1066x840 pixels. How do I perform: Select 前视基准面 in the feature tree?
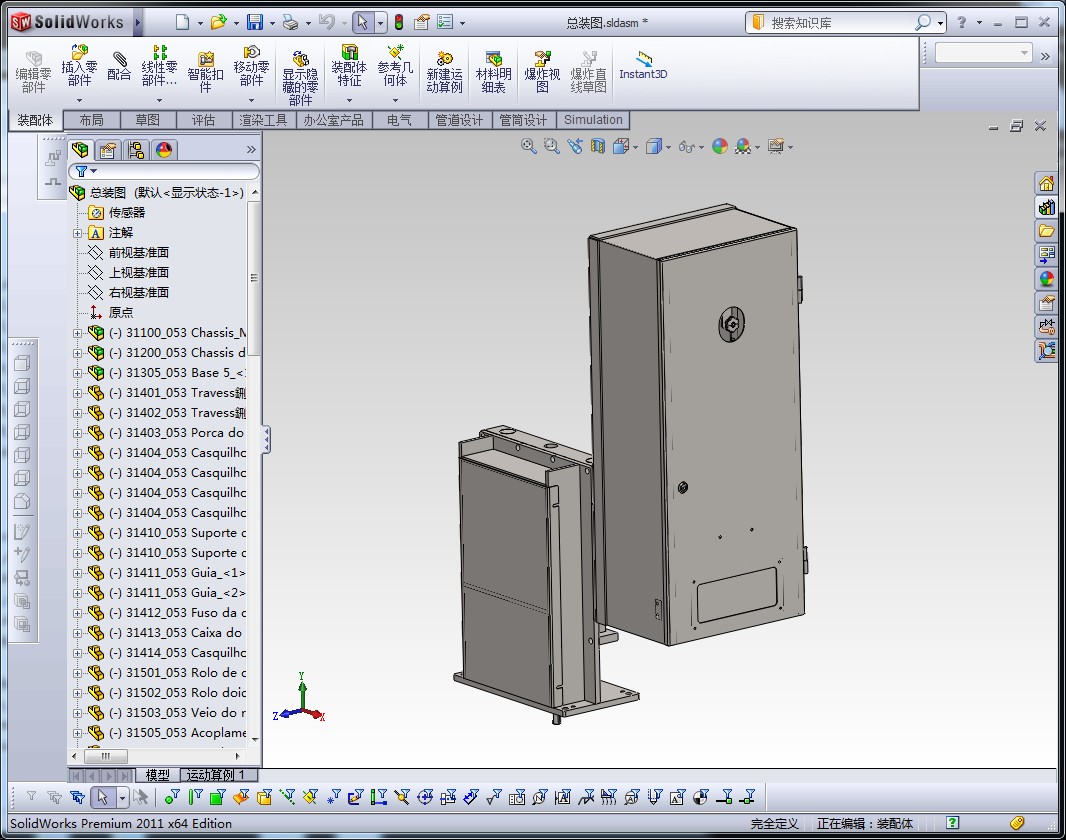click(139, 253)
